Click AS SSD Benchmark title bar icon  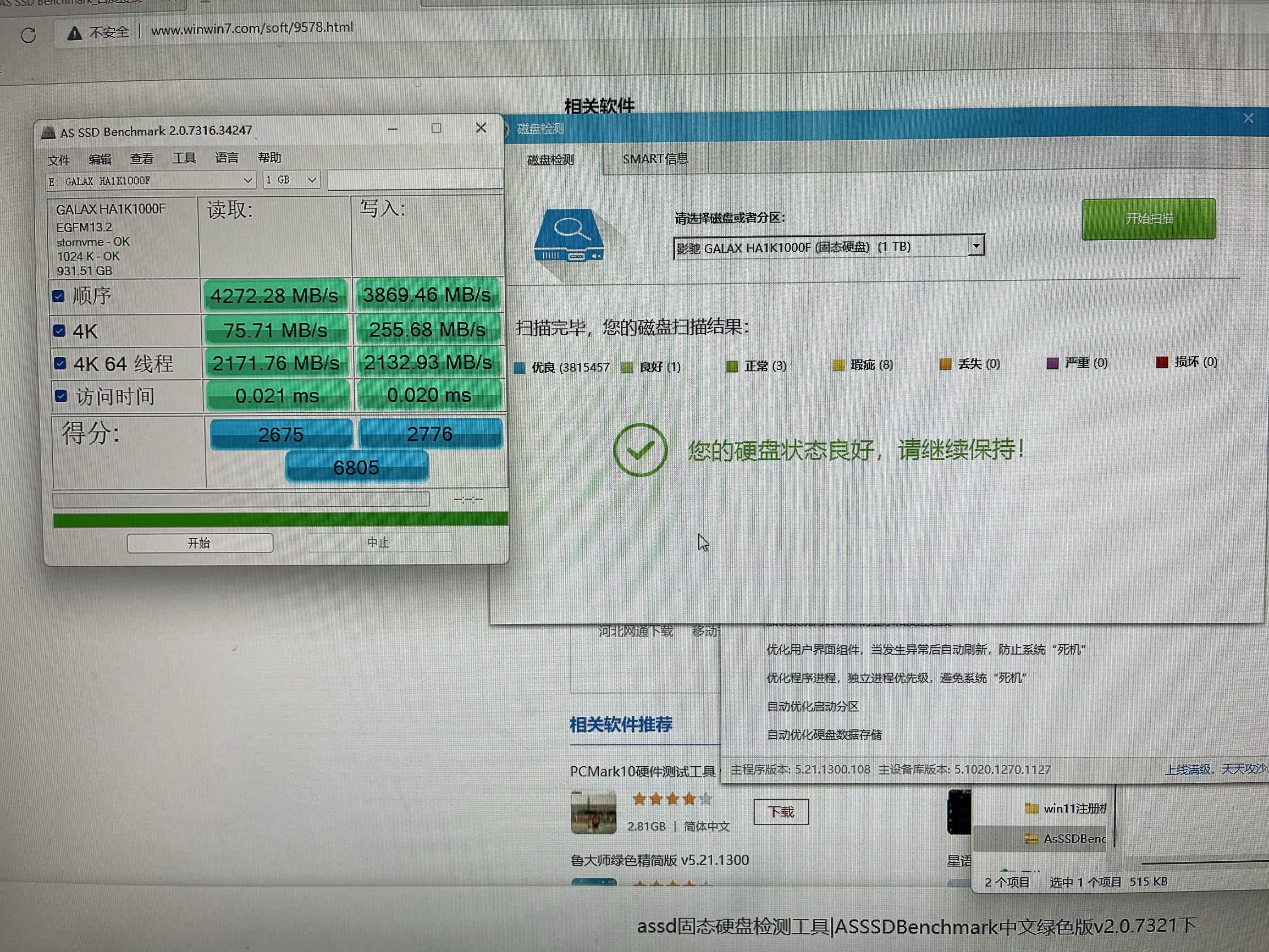tap(49, 133)
